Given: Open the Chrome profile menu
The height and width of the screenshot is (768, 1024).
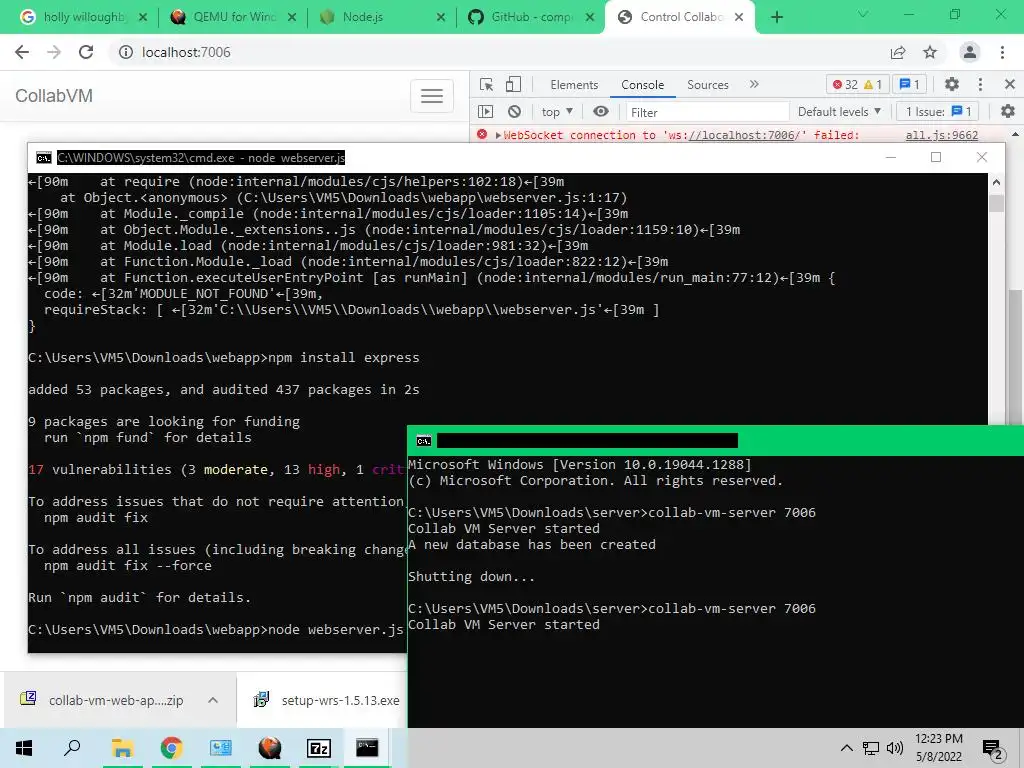Looking at the screenshot, I should (x=970, y=52).
